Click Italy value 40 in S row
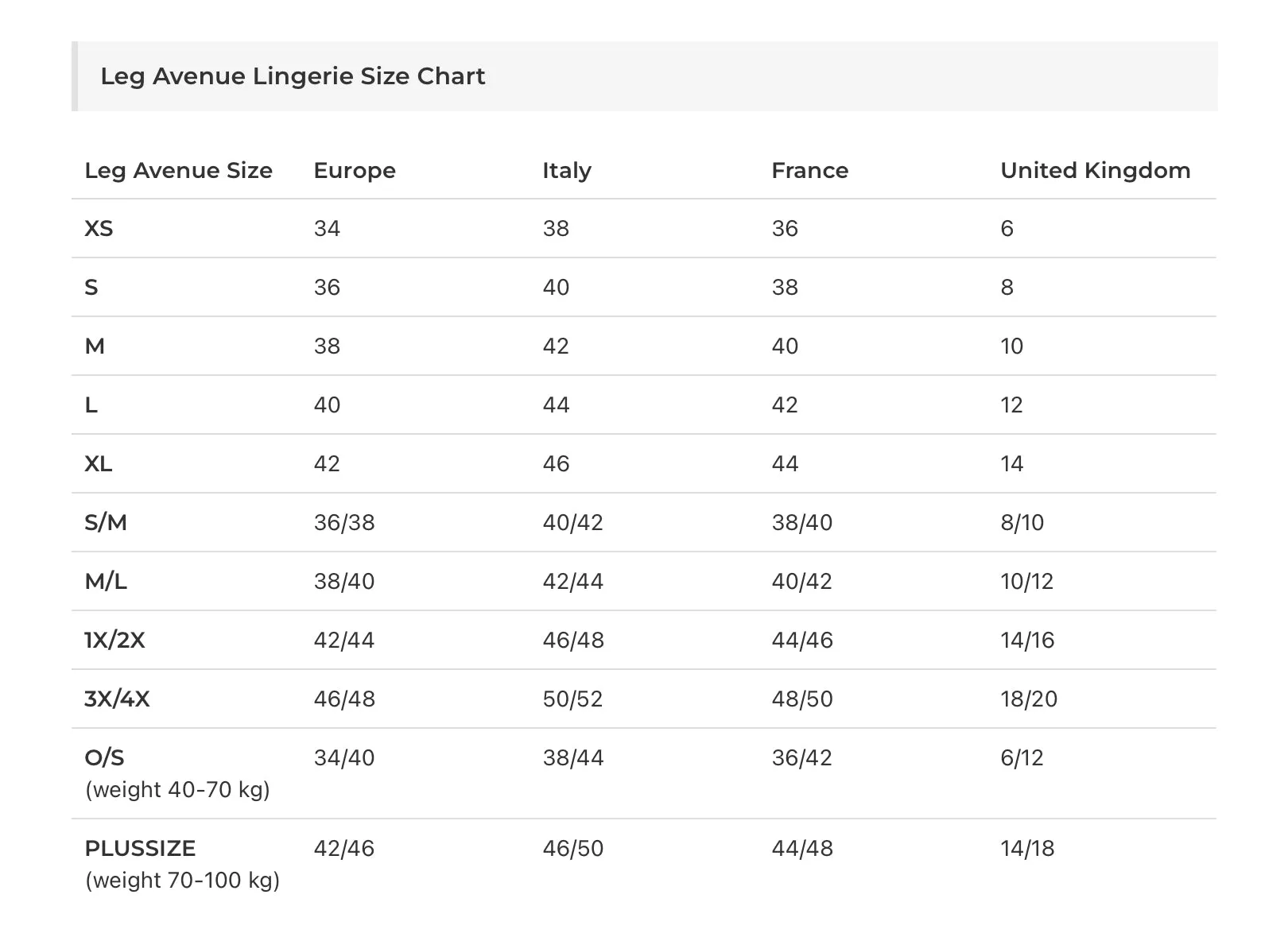 556,288
